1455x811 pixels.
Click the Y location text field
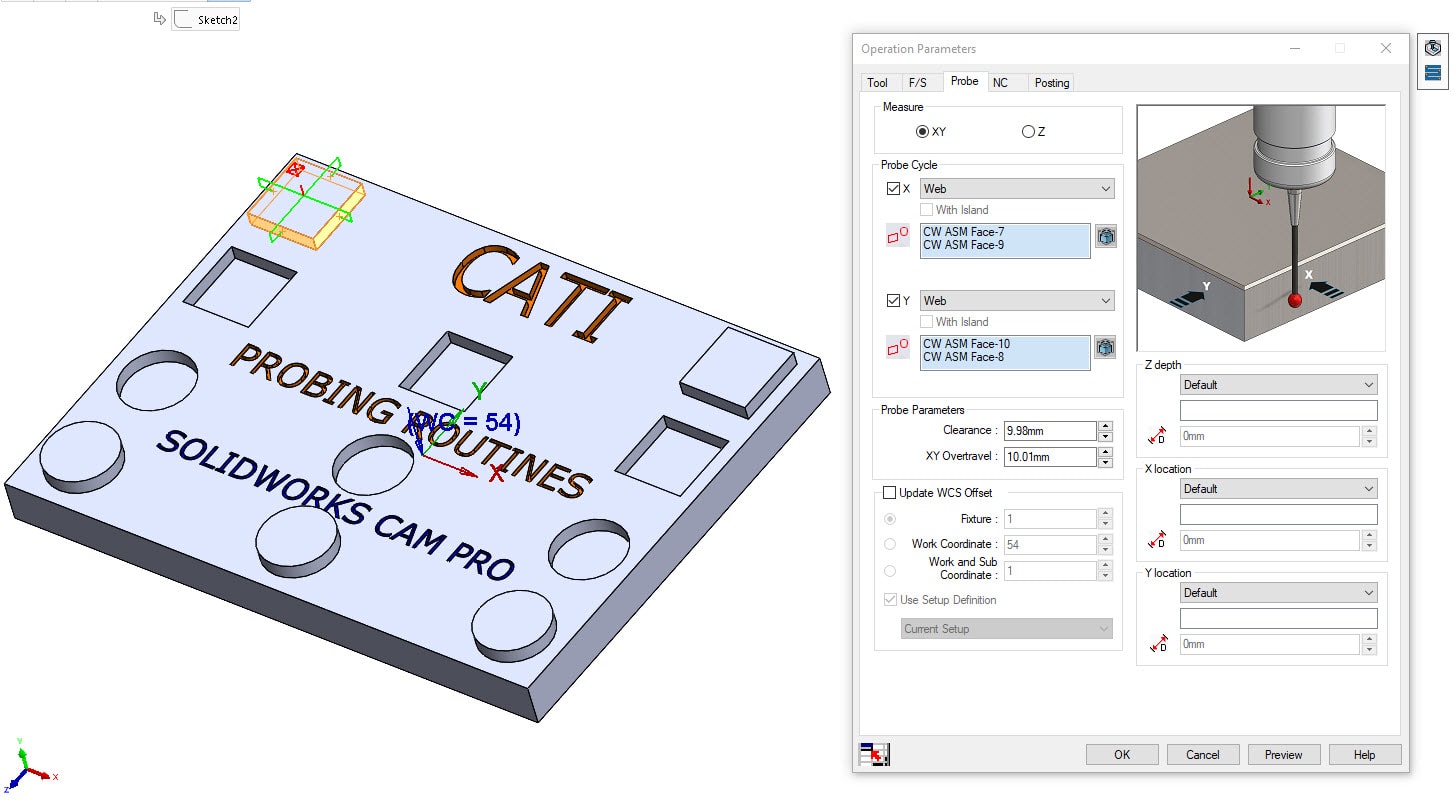pos(1279,619)
